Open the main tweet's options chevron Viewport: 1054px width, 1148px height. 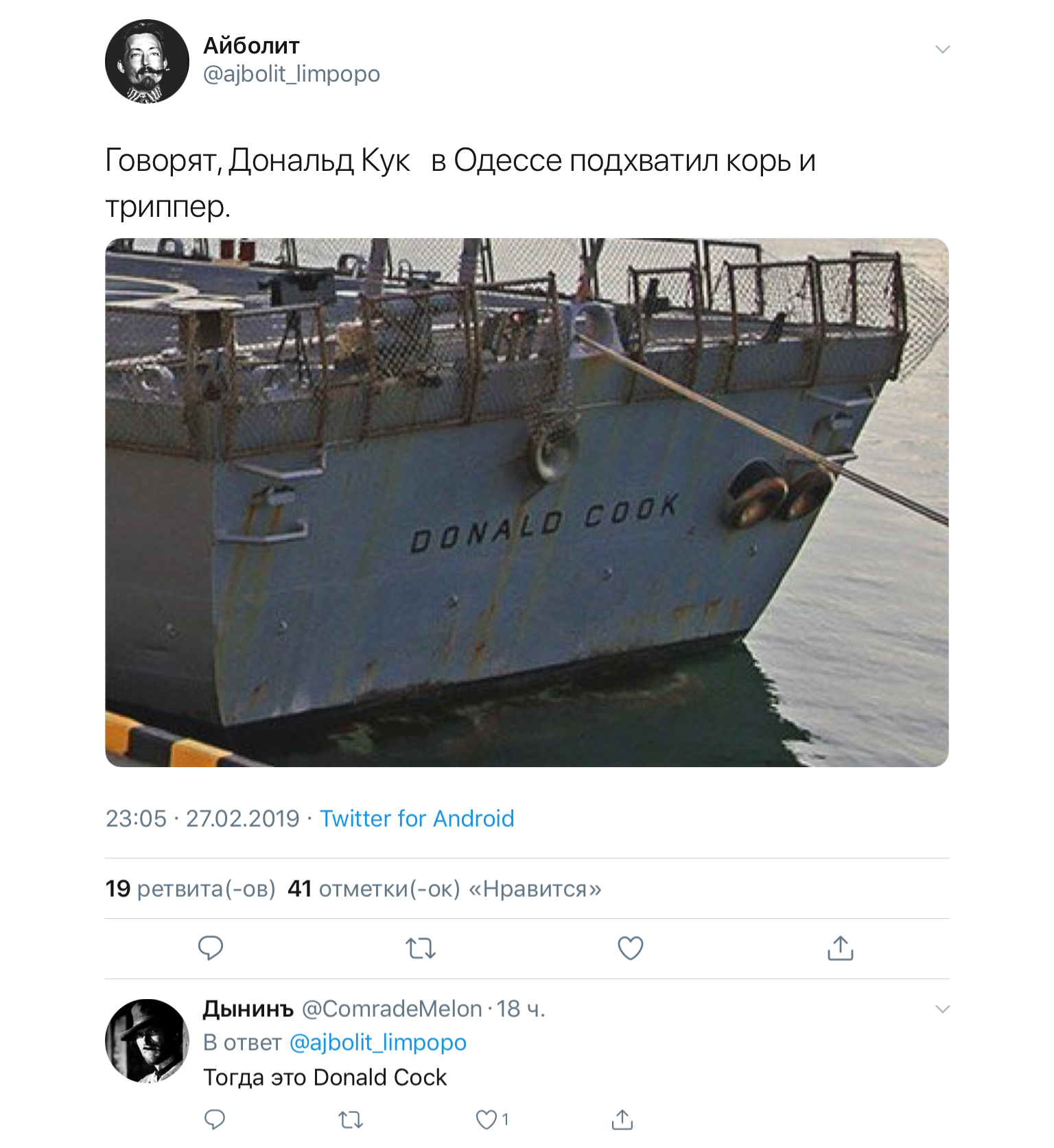pos(943,49)
